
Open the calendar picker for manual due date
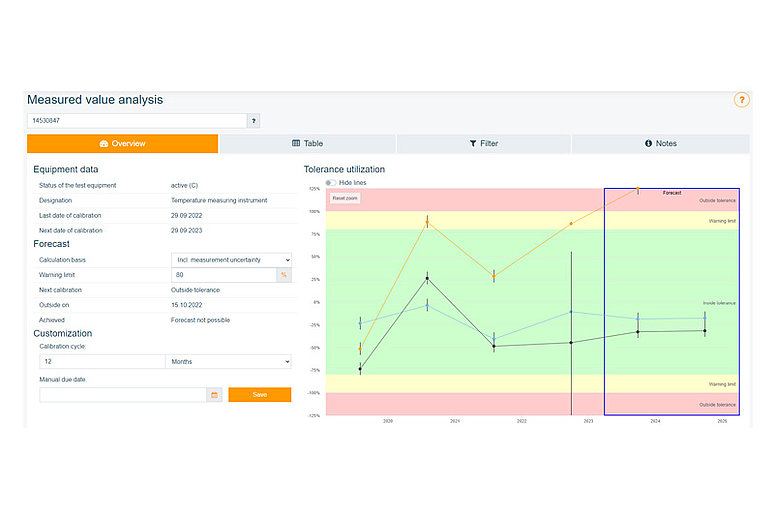click(x=214, y=395)
